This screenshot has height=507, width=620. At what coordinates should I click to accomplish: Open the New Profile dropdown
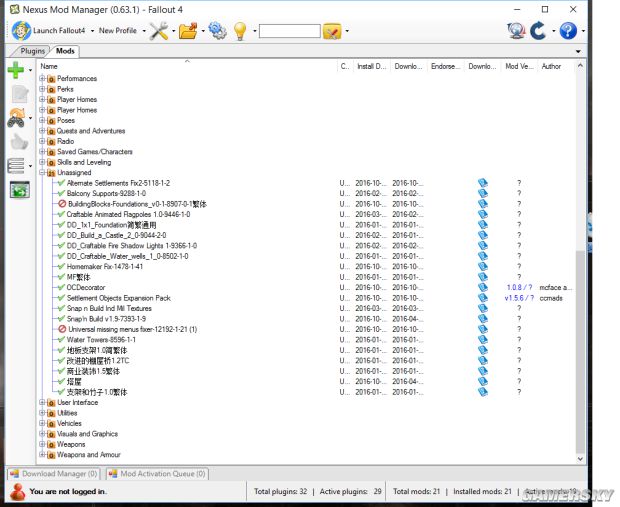point(120,31)
